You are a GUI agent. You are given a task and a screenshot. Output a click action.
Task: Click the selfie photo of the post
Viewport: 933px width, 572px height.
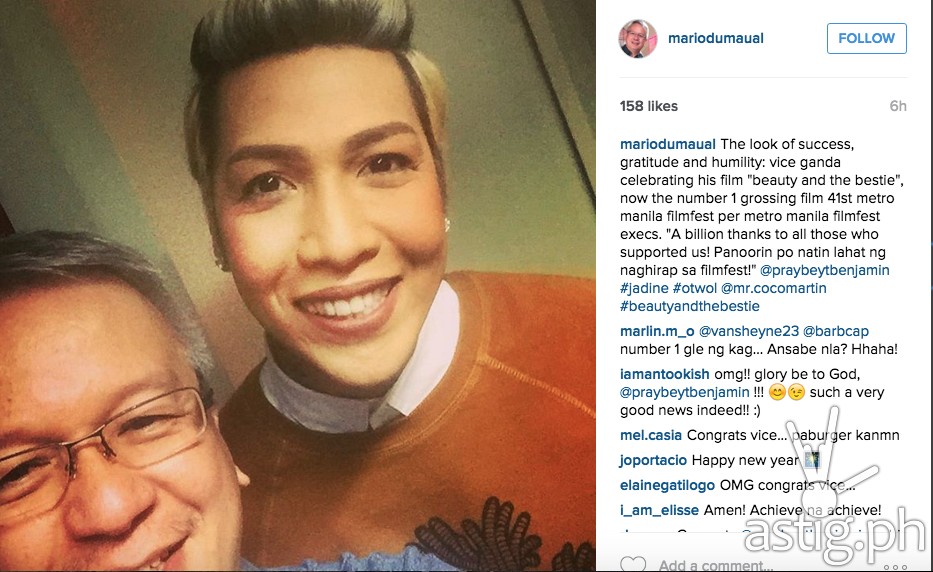[x=298, y=286]
